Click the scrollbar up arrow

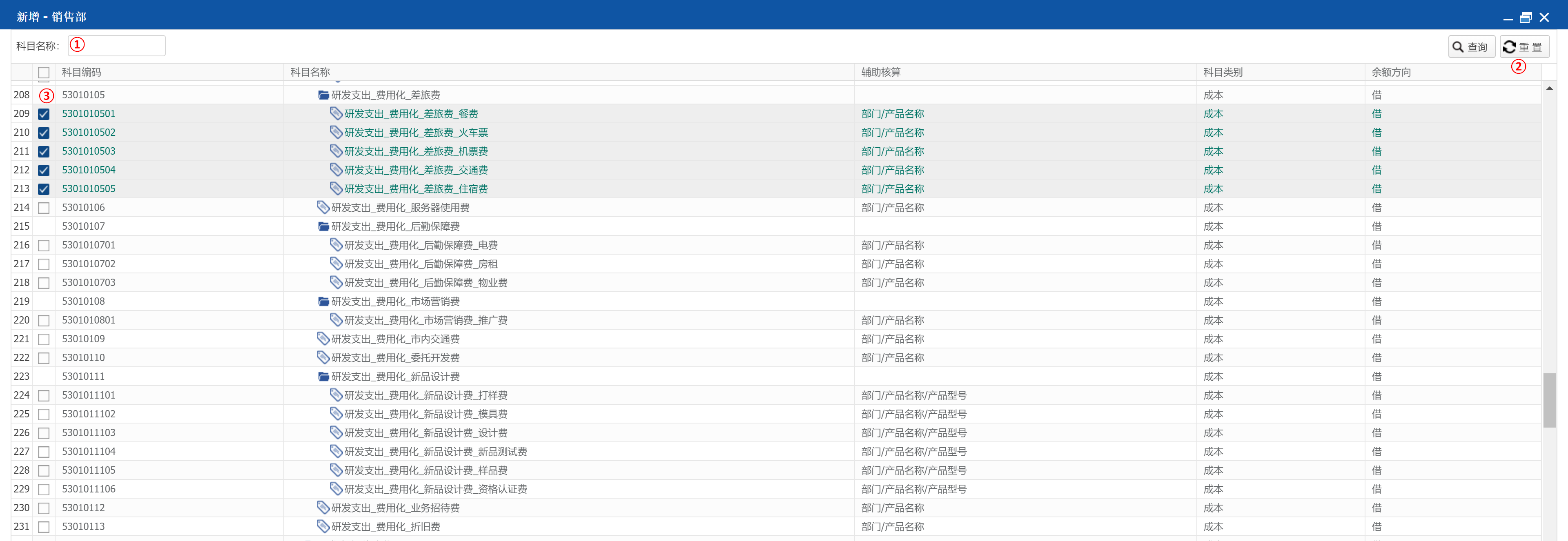point(1549,89)
